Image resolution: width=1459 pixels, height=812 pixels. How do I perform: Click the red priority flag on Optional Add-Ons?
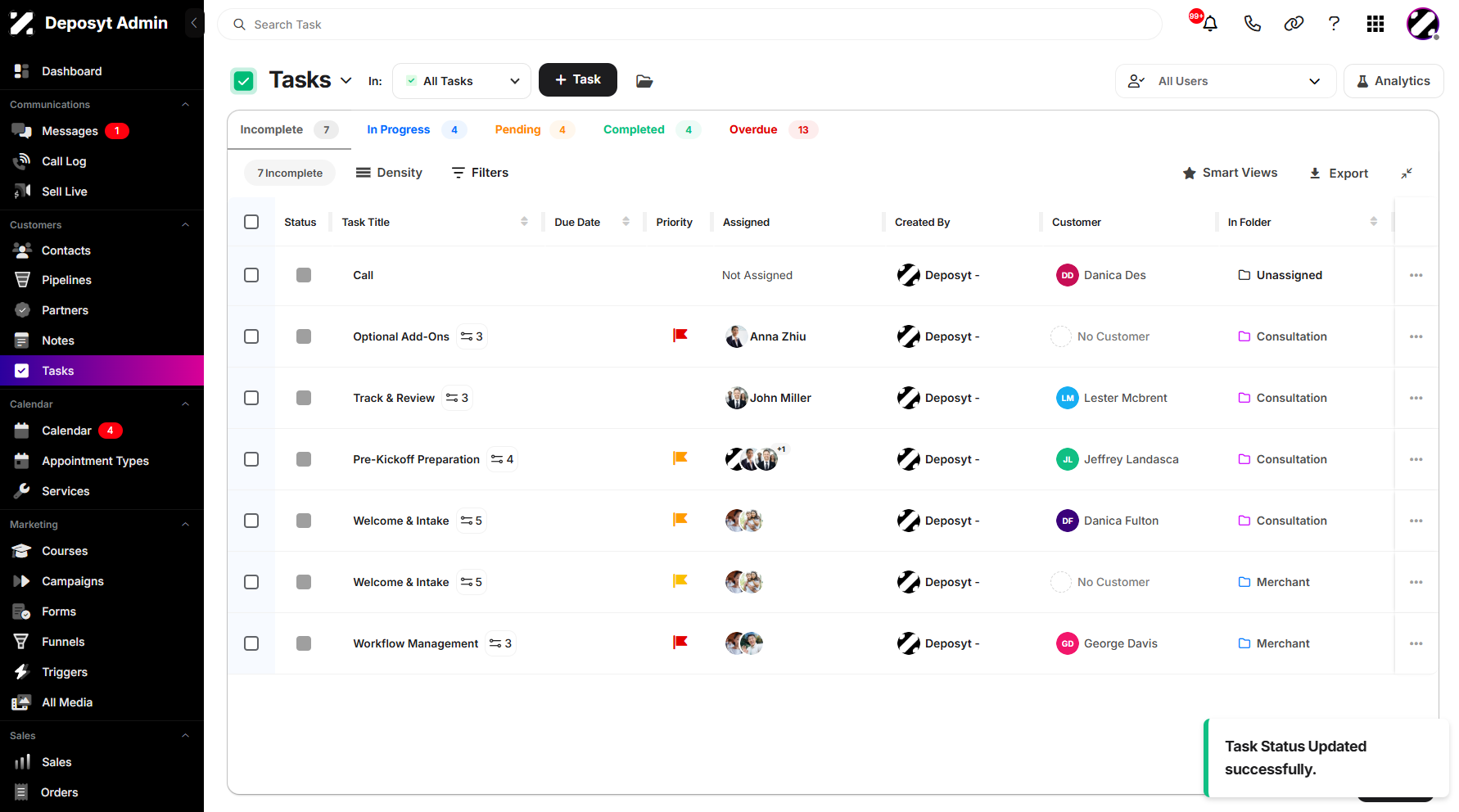[680, 336]
